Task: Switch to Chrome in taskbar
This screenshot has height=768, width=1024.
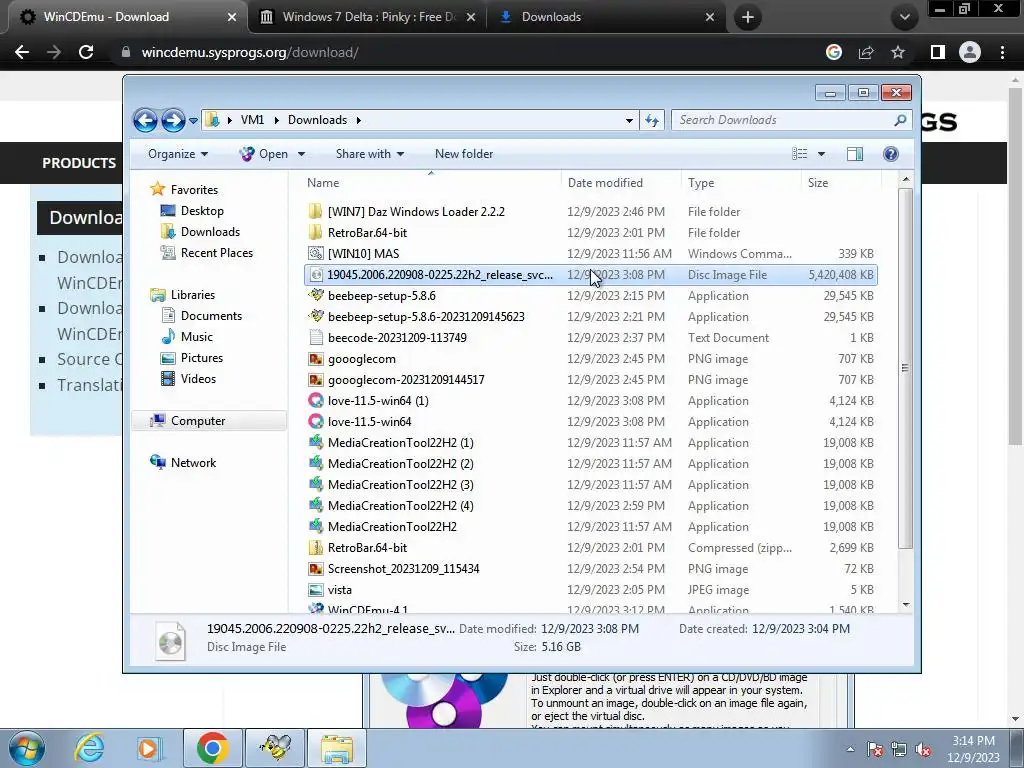Action: click(212, 748)
